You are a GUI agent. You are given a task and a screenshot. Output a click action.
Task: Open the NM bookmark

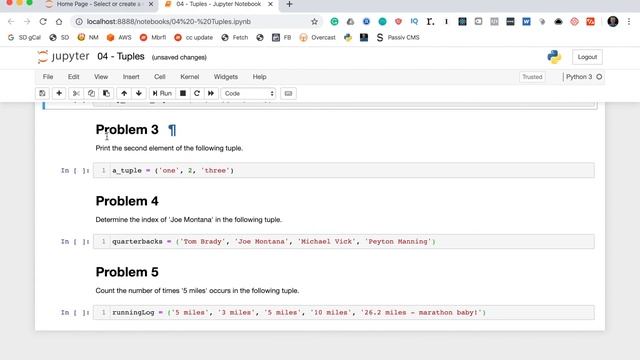tap(88, 38)
